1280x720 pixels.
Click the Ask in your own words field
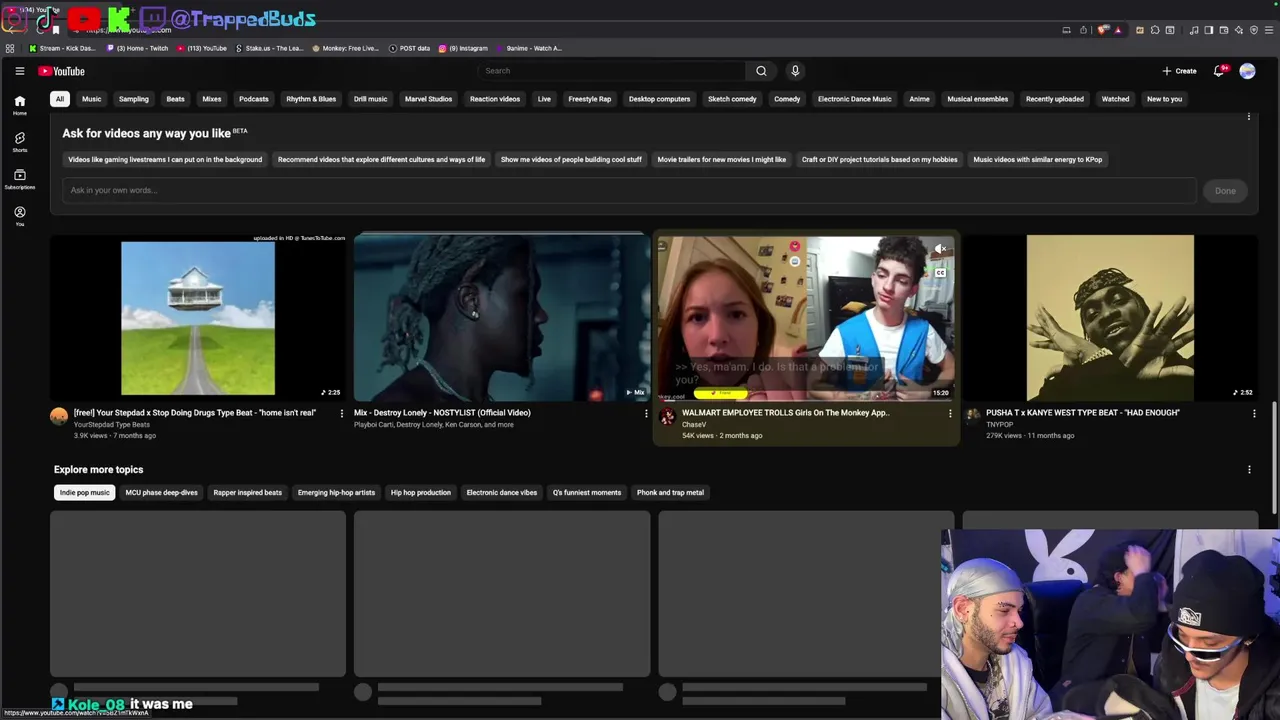pyautogui.click(x=629, y=190)
